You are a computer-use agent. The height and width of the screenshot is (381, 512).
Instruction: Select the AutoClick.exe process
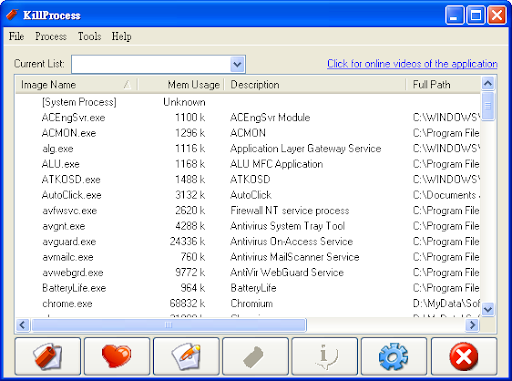pos(248,195)
